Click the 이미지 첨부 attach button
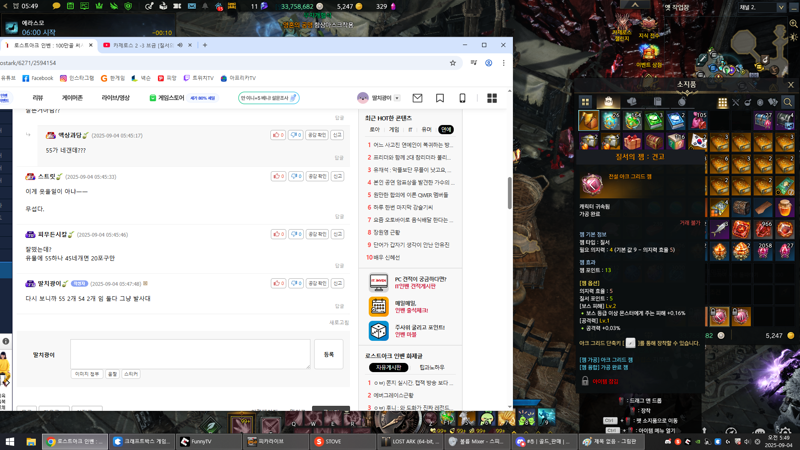Image resolution: width=800 pixels, height=450 pixels. click(x=87, y=374)
